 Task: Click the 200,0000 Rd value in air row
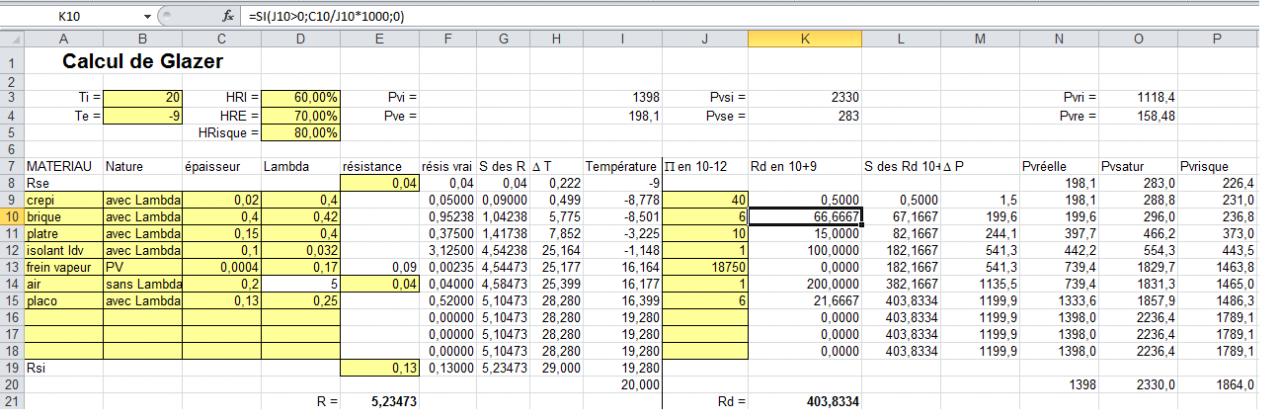(x=805, y=285)
